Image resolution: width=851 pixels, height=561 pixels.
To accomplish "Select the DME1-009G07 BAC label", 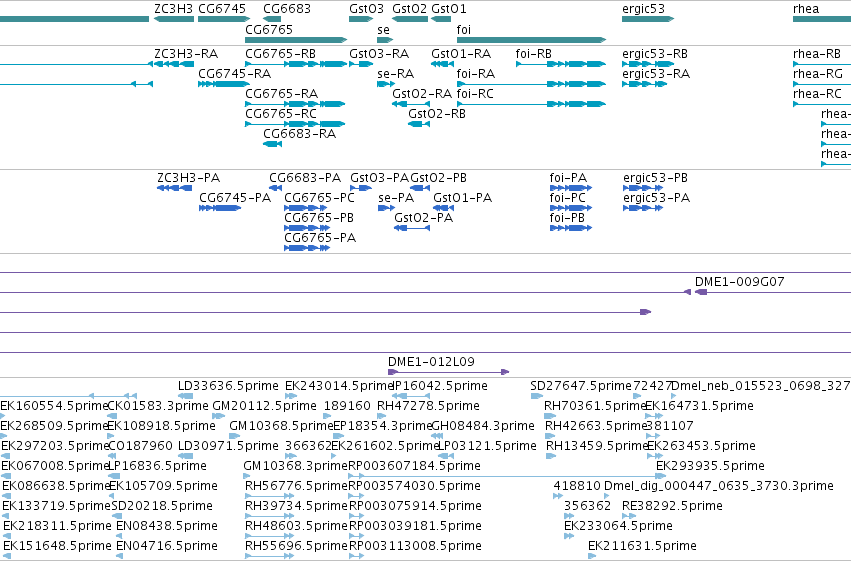I will coord(740,282).
